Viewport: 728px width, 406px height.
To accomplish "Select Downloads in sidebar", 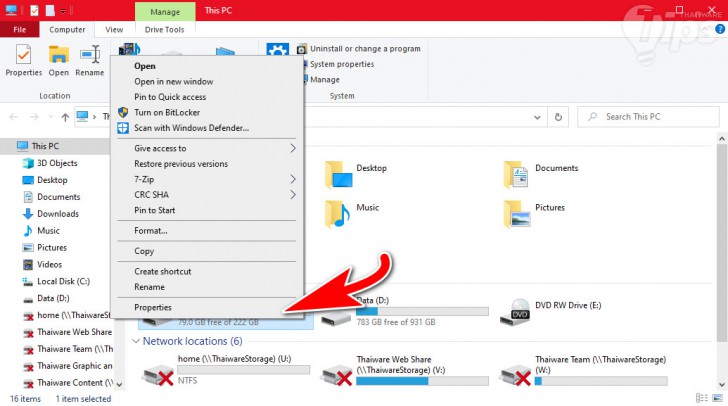I will pyautogui.click(x=58, y=214).
